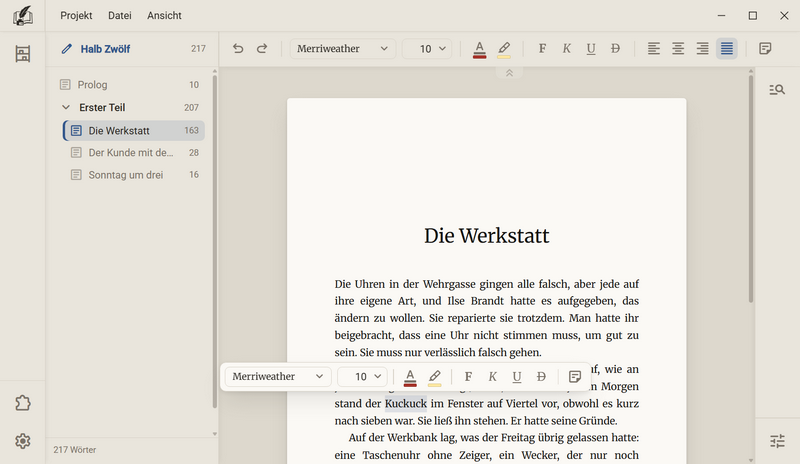
Task: Redo the last undone edit
Action: pyautogui.click(x=262, y=48)
